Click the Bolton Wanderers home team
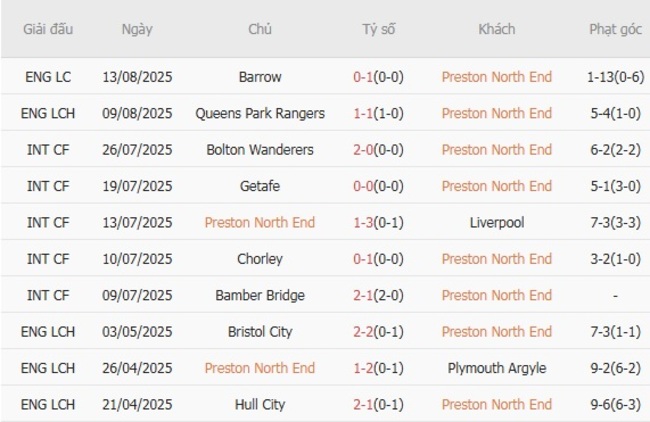 pos(260,150)
